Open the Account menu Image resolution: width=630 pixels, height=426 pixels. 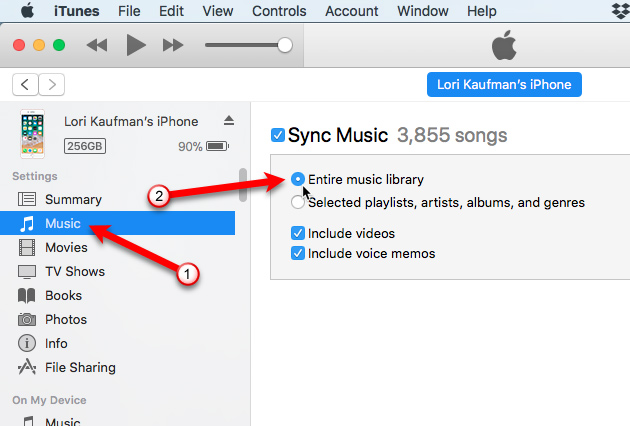351,11
